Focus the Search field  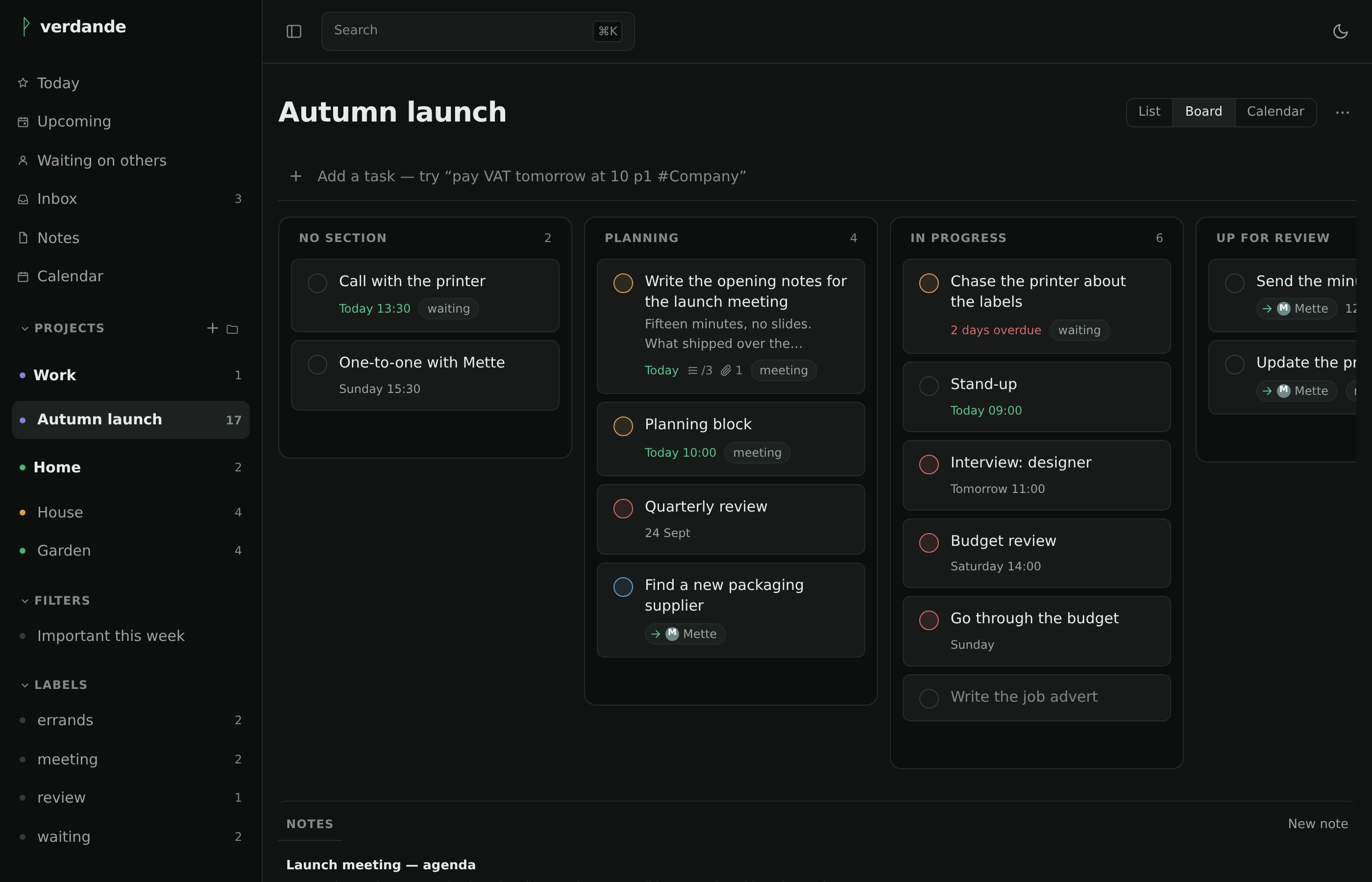point(478,31)
